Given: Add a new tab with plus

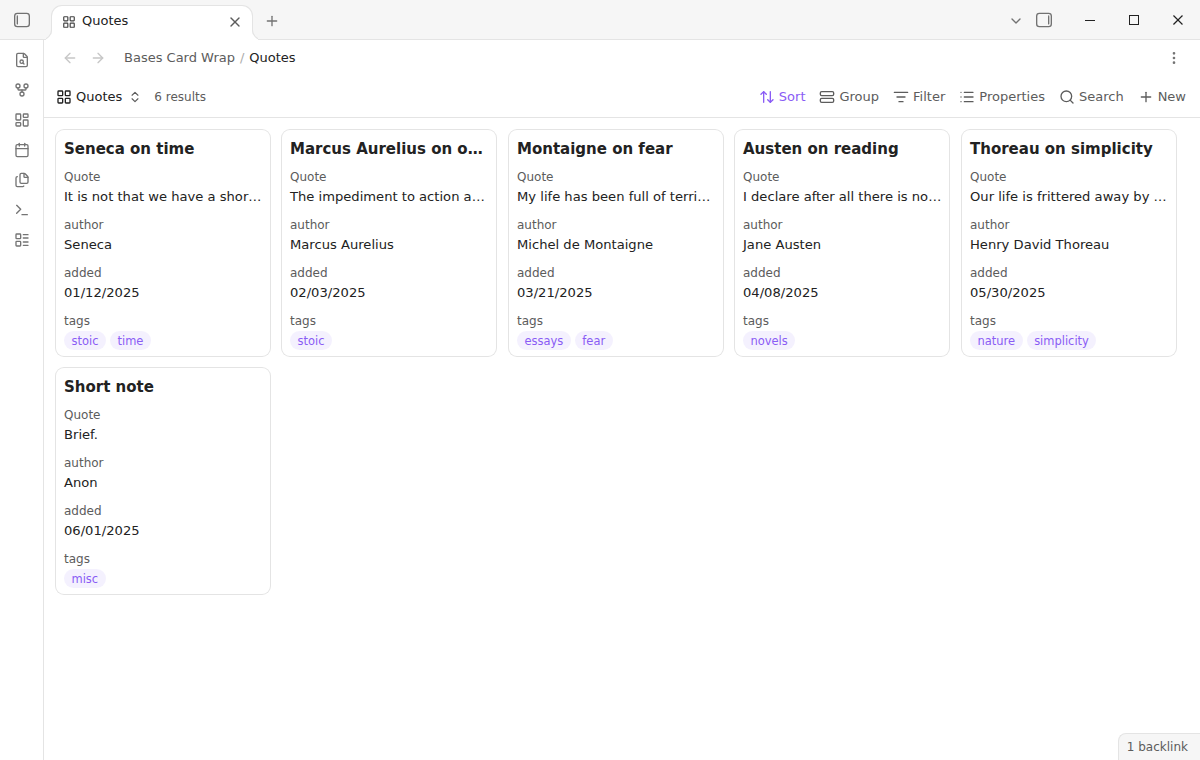Looking at the screenshot, I should point(272,21).
